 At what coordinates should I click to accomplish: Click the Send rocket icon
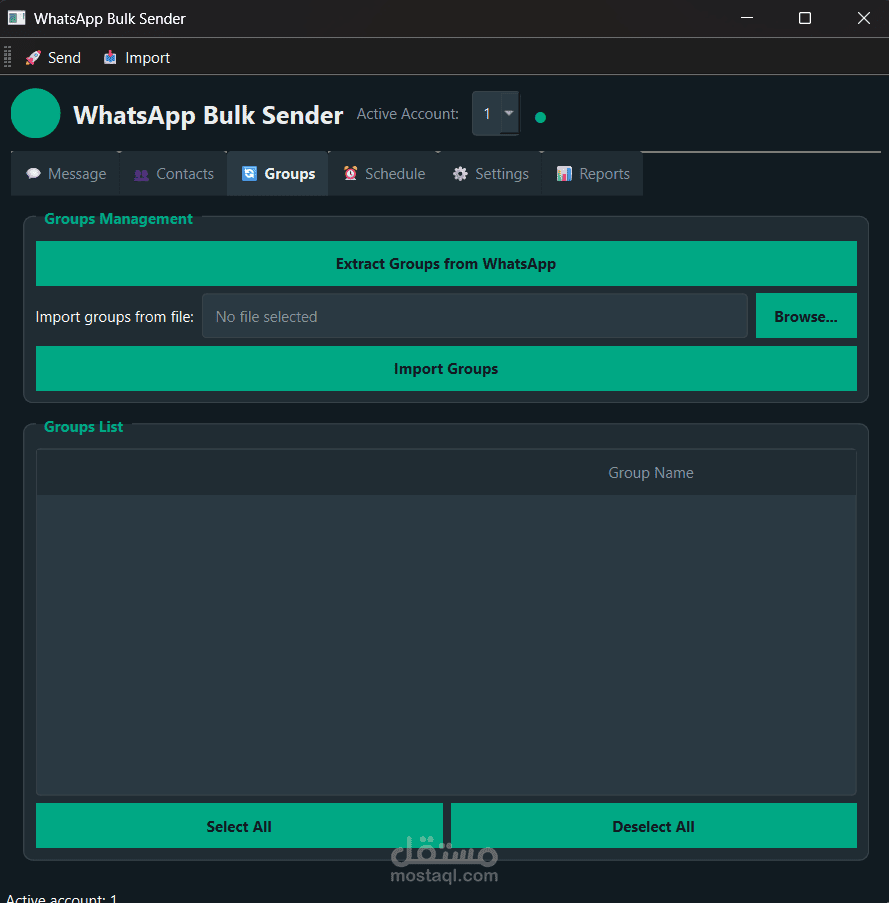coord(33,58)
